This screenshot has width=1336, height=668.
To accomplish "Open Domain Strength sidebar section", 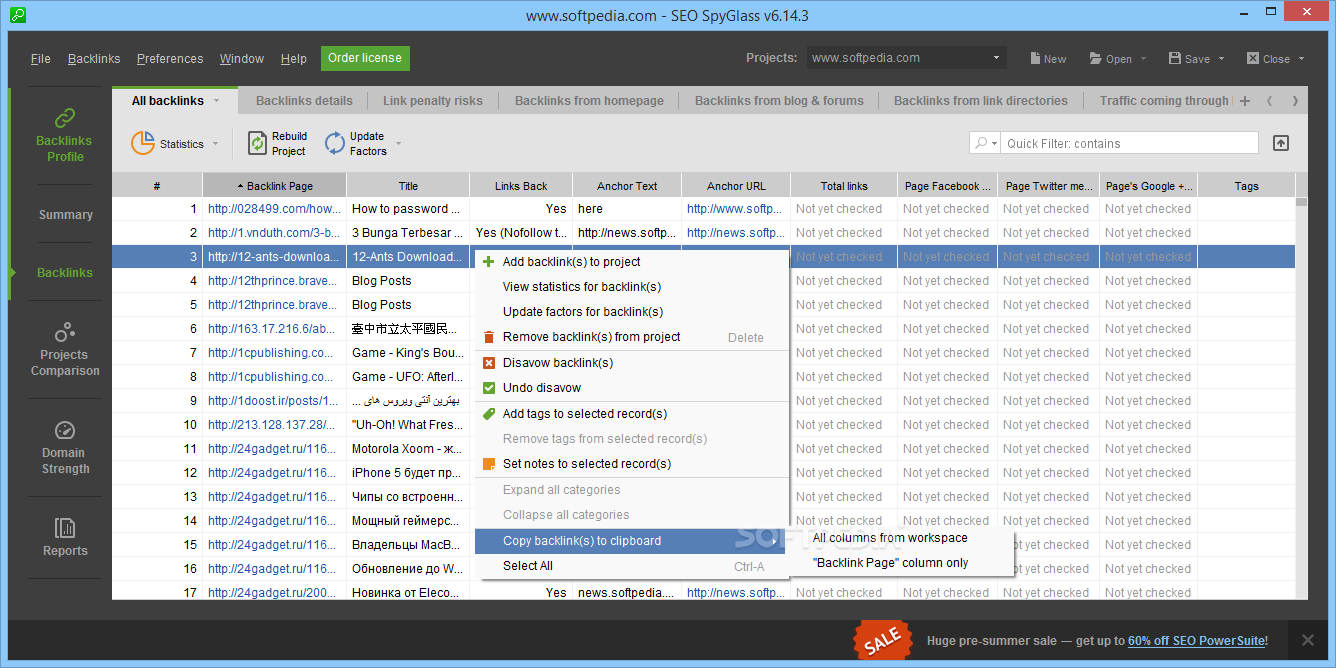I will [65, 447].
